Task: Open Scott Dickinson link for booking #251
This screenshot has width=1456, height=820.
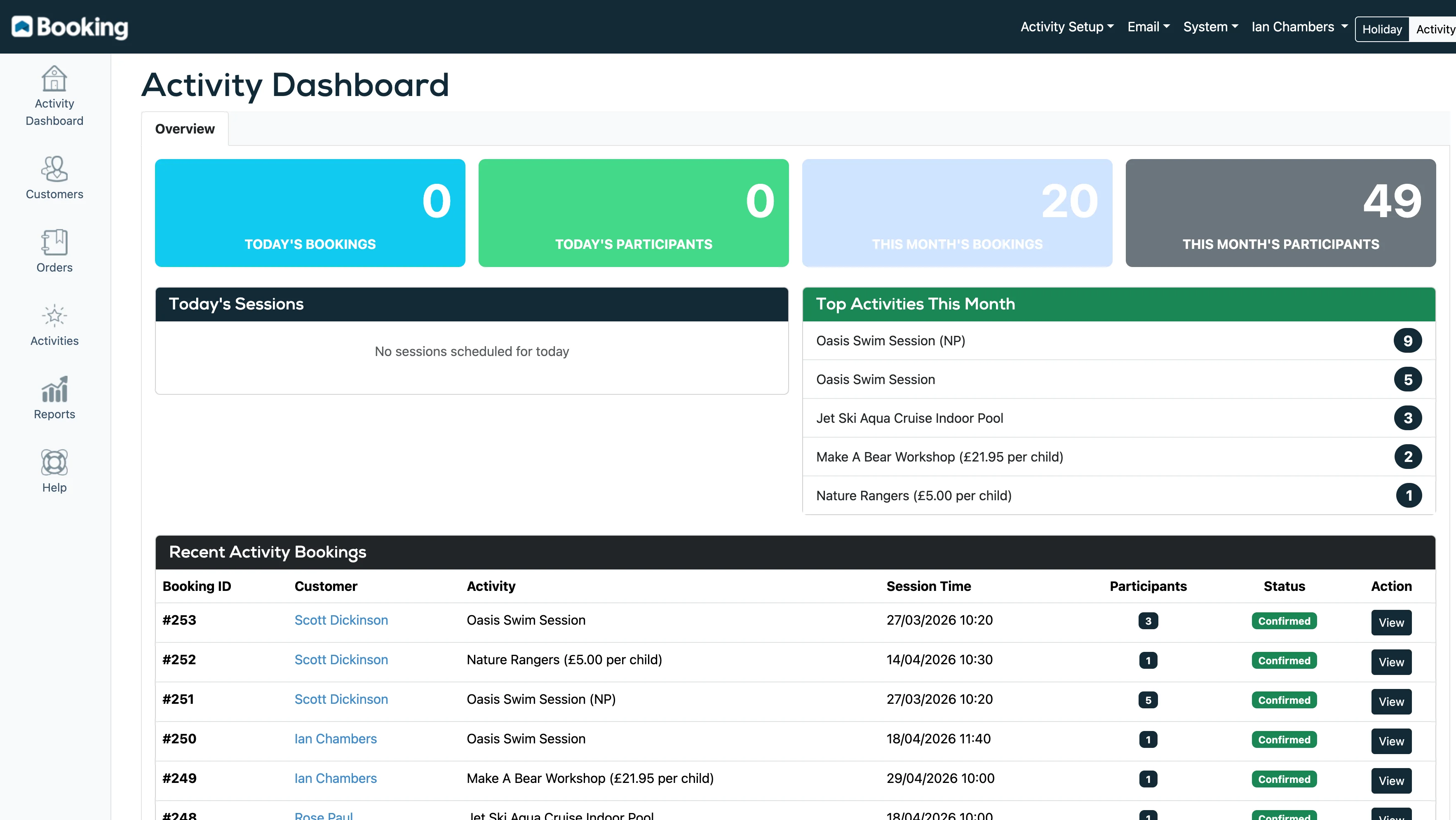Action: pyautogui.click(x=341, y=699)
